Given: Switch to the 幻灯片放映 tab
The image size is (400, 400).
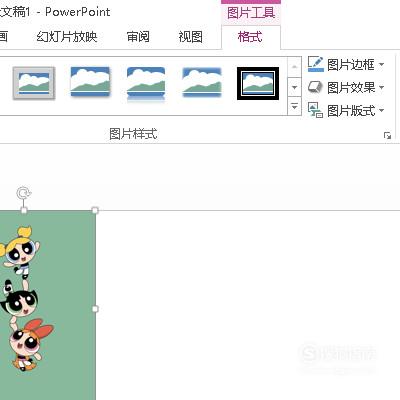Looking at the screenshot, I should point(67,36).
